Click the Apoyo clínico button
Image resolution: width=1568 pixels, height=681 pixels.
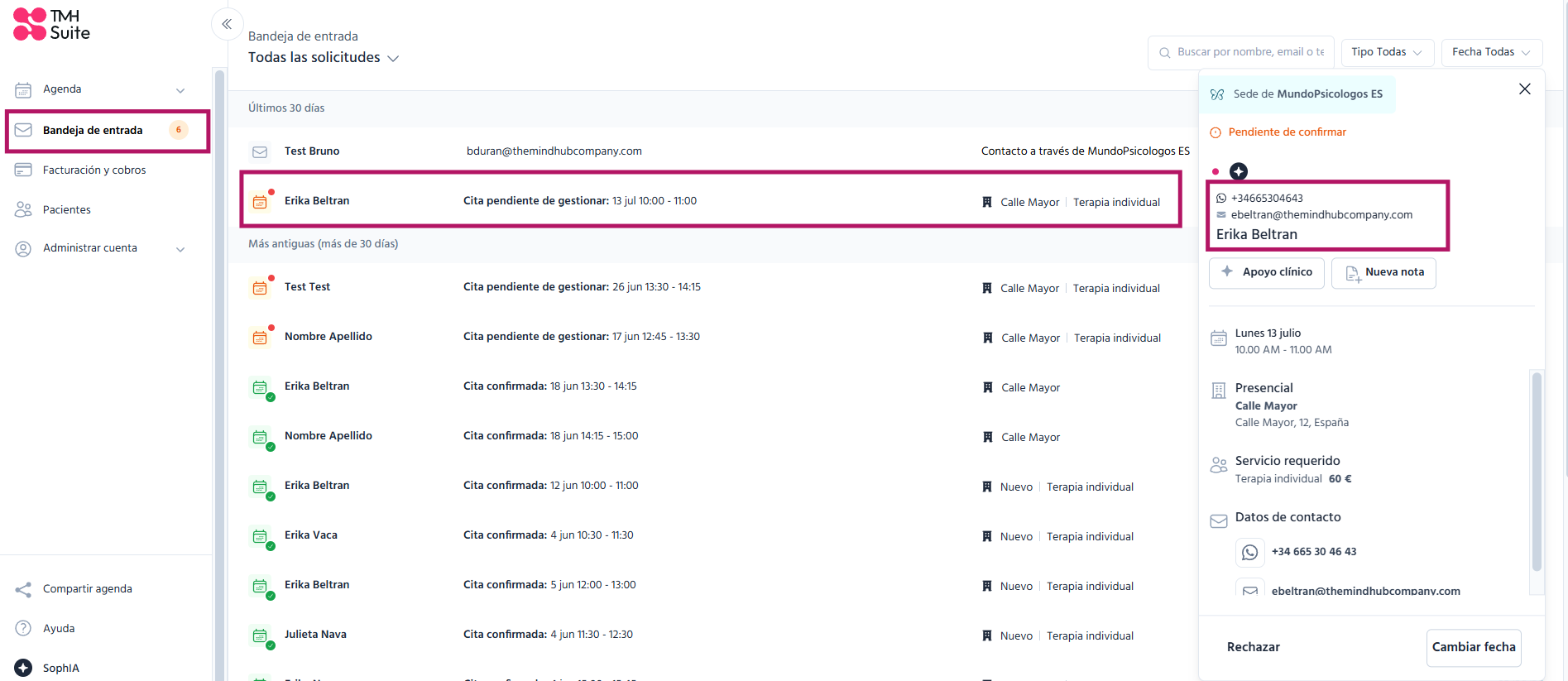pyautogui.click(x=1267, y=272)
